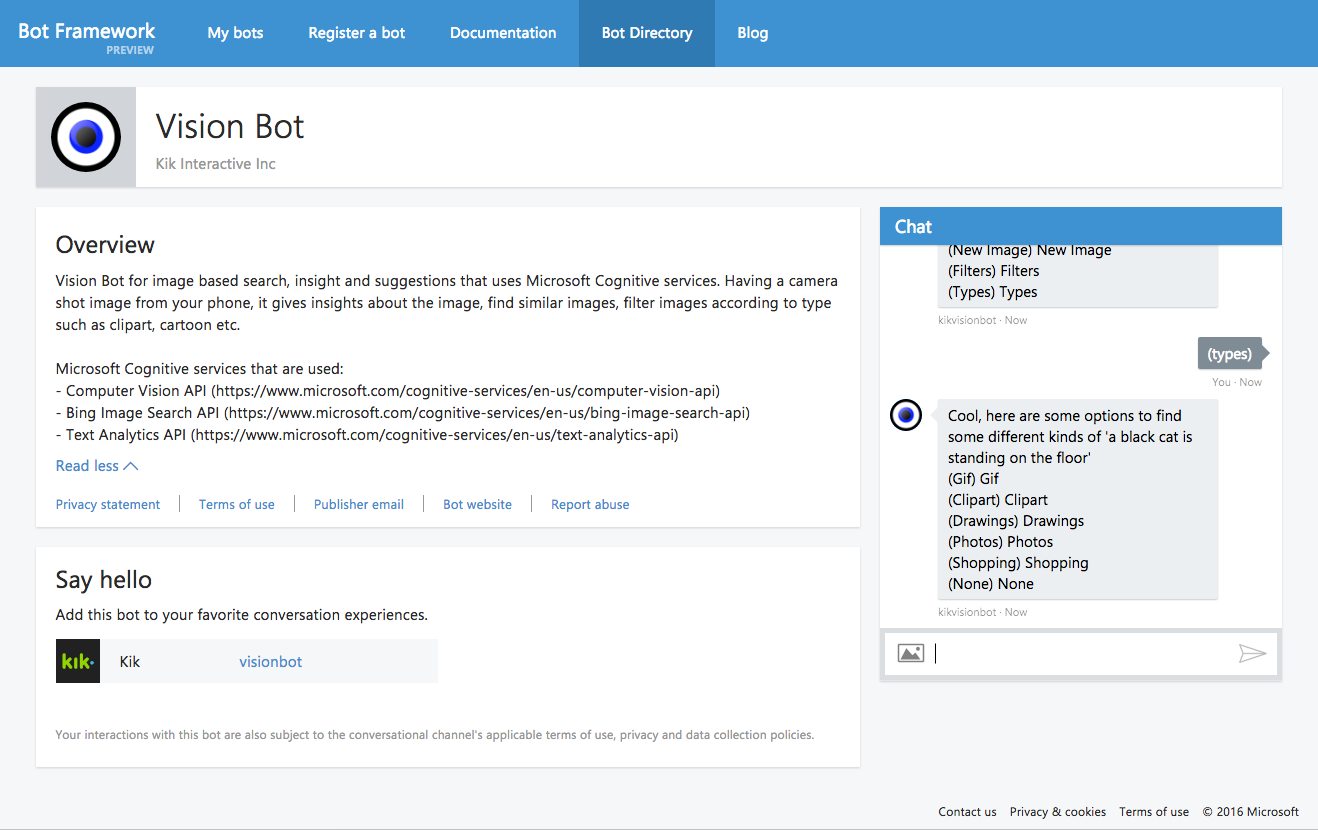This screenshot has width=1318, height=830.
Task: Open Privacy & cookies in footer
Action: coord(1058,812)
